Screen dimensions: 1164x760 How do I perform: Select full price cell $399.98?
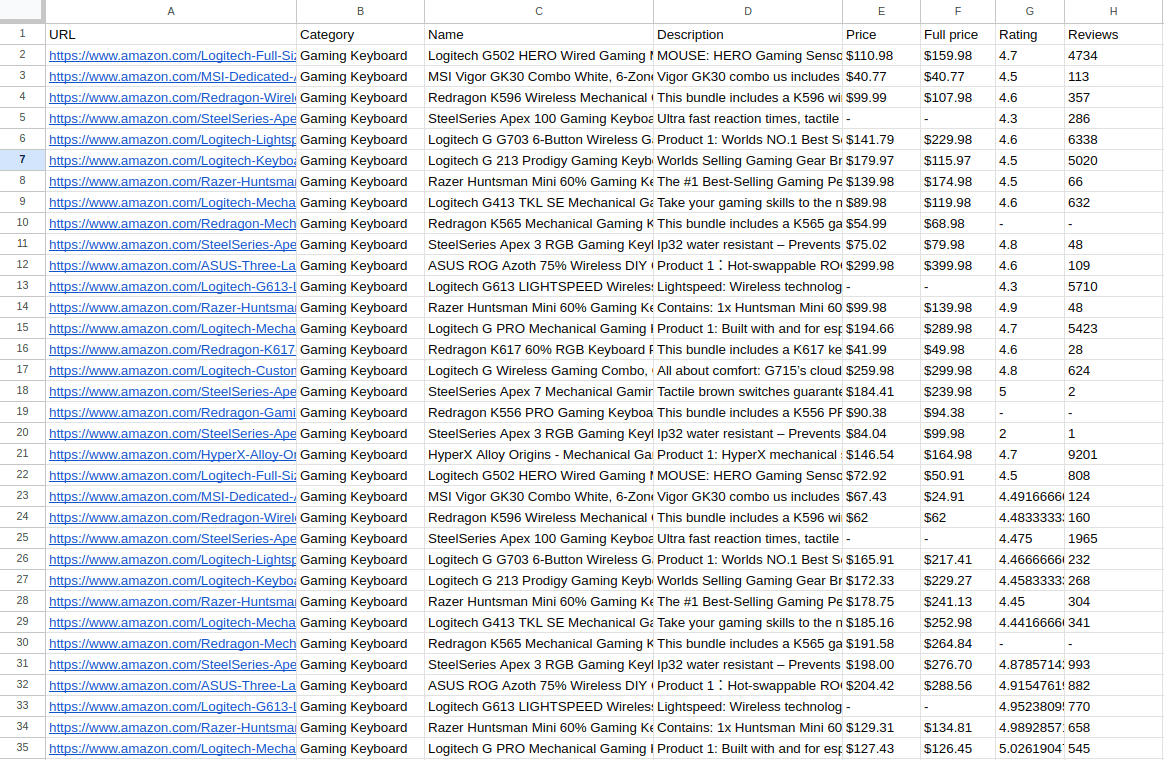[x=958, y=266]
